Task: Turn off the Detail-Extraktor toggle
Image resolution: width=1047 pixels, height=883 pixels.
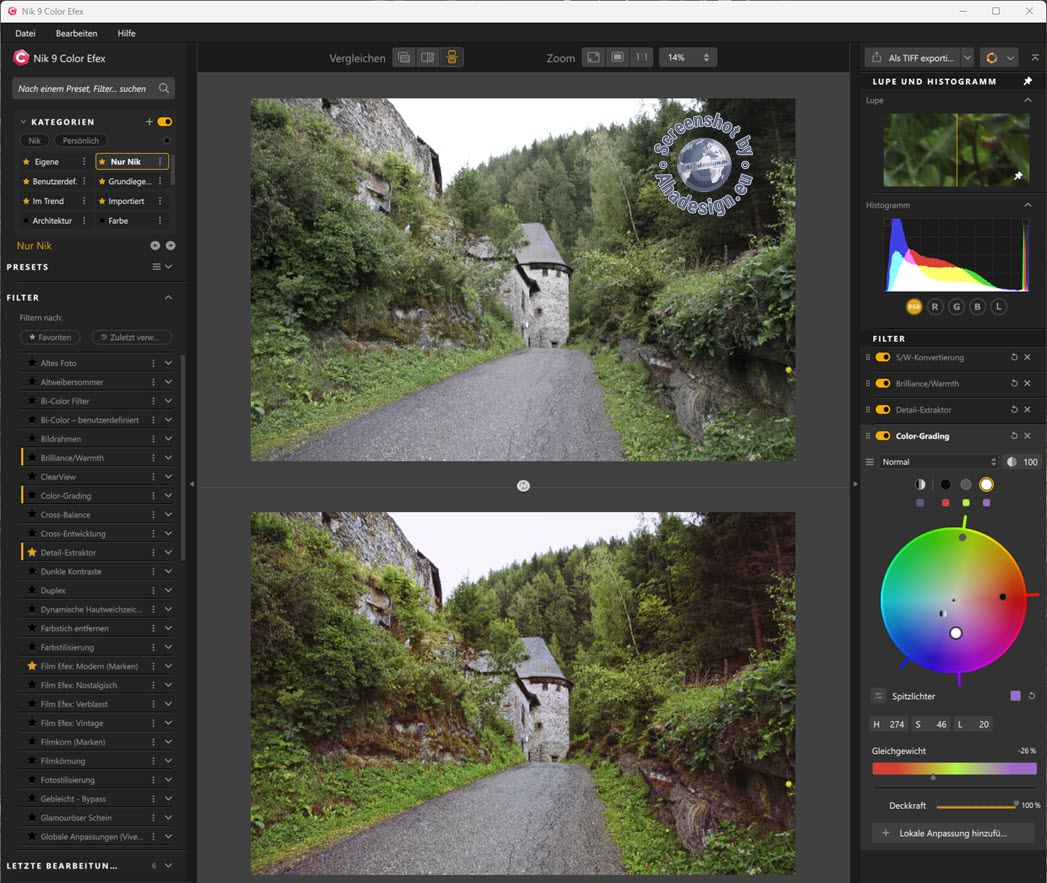Action: point(881,409)
